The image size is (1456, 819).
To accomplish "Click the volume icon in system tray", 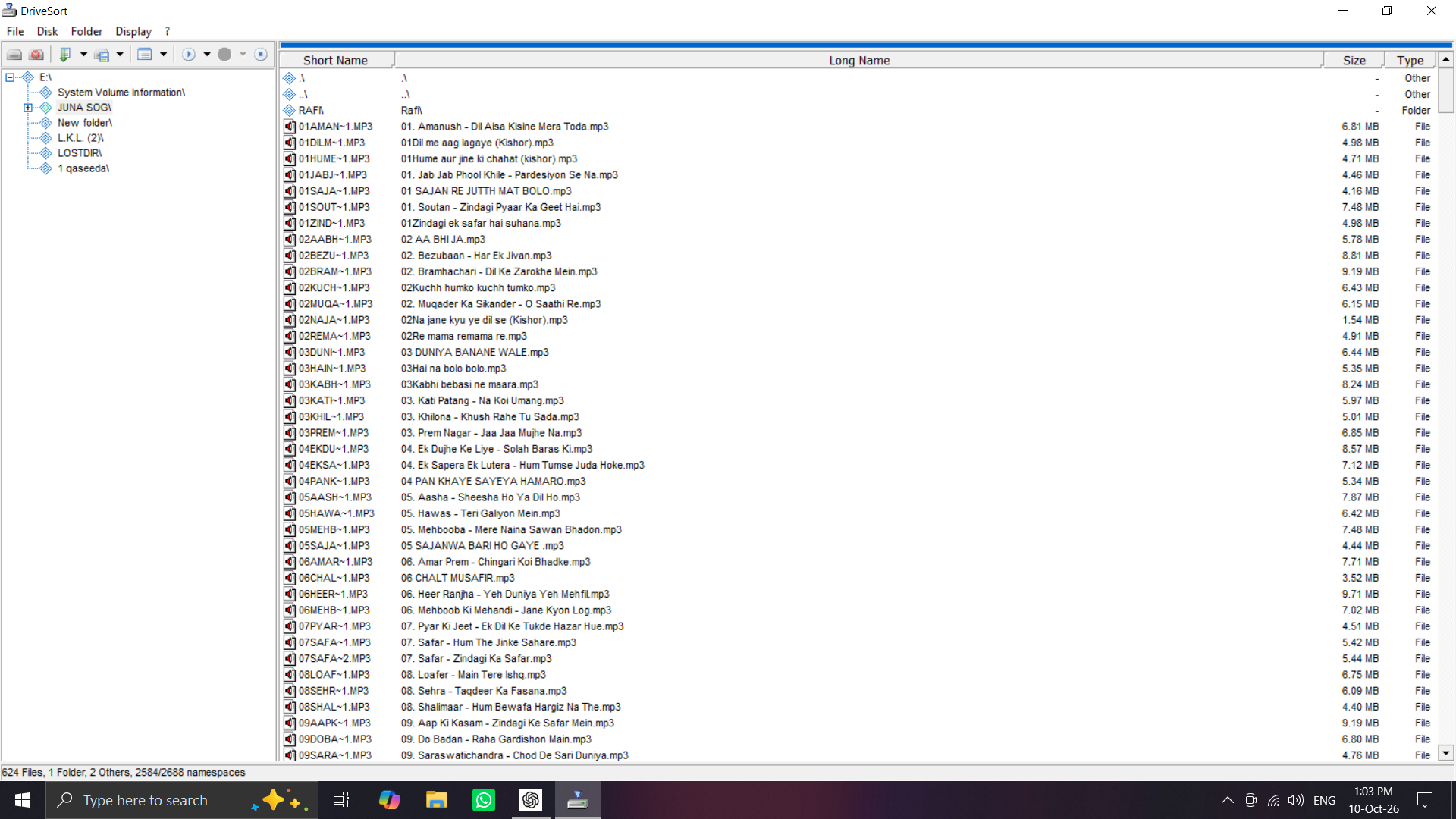I will tap(1296, 801).
